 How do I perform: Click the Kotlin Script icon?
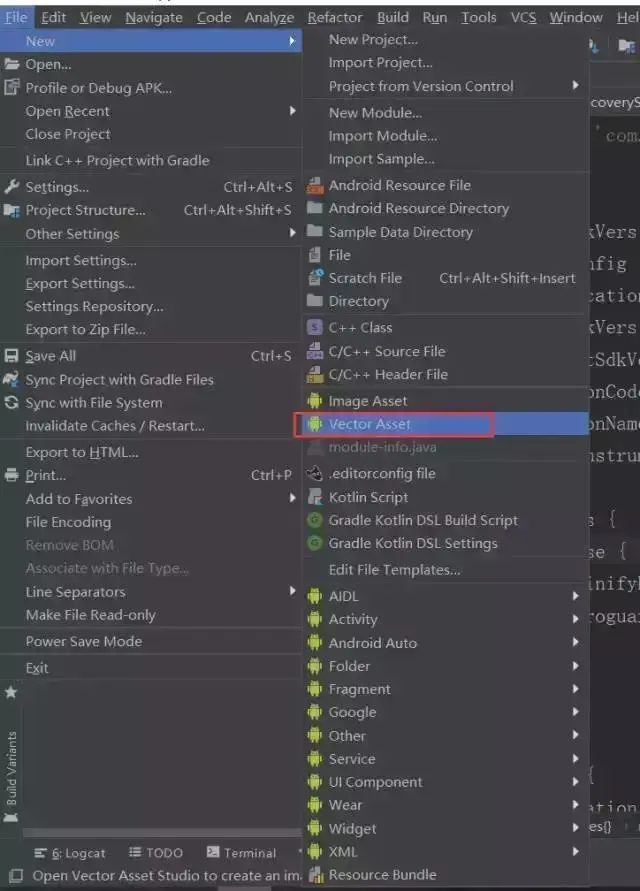pyautogui.click(x=316, y=497)
